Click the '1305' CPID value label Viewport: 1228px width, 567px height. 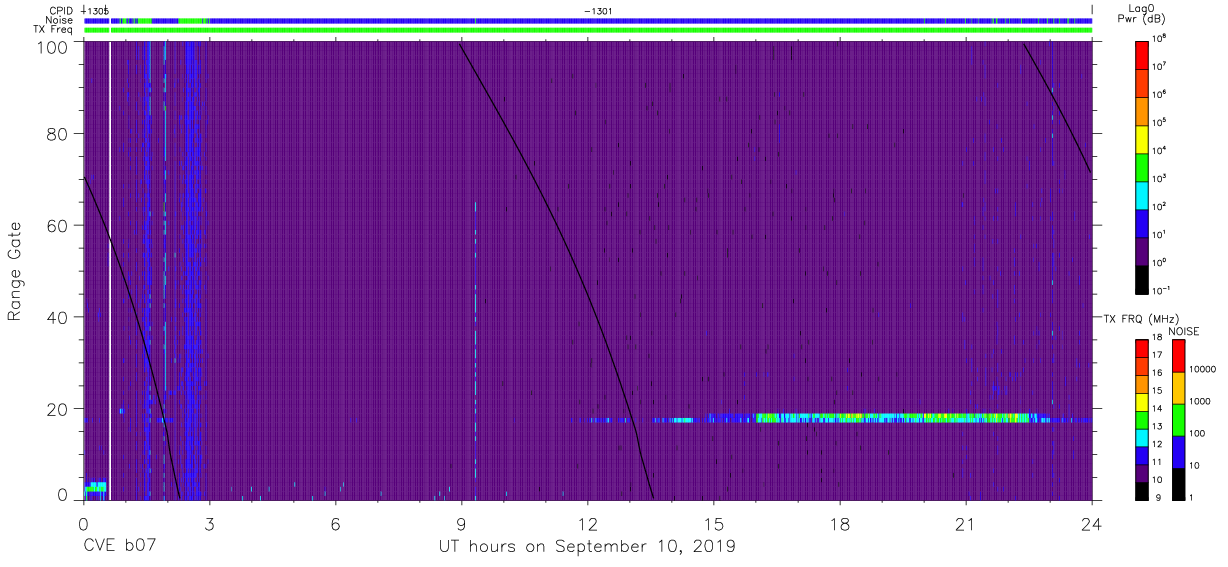coord(97,10)
